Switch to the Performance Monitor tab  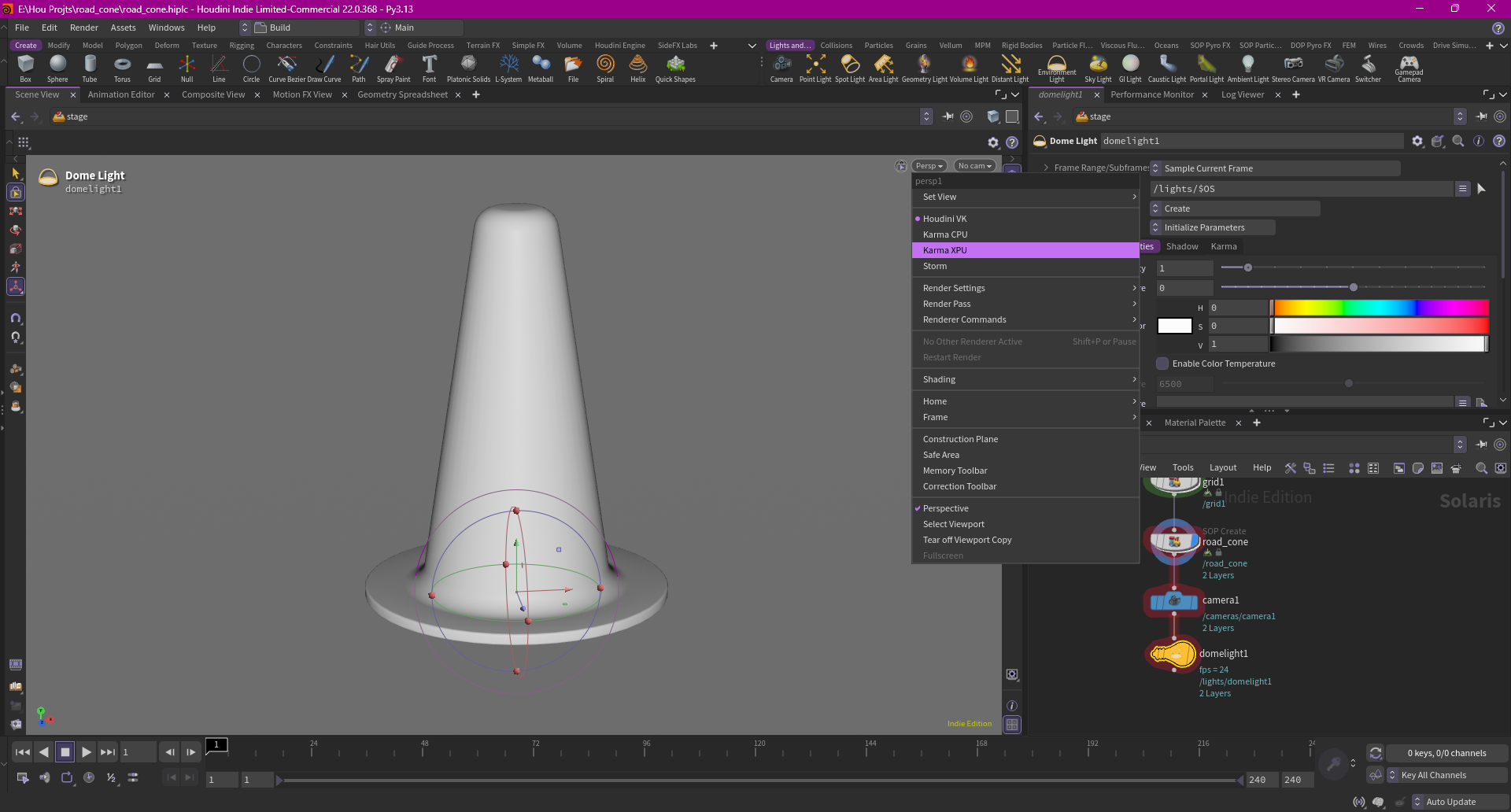1152,94
